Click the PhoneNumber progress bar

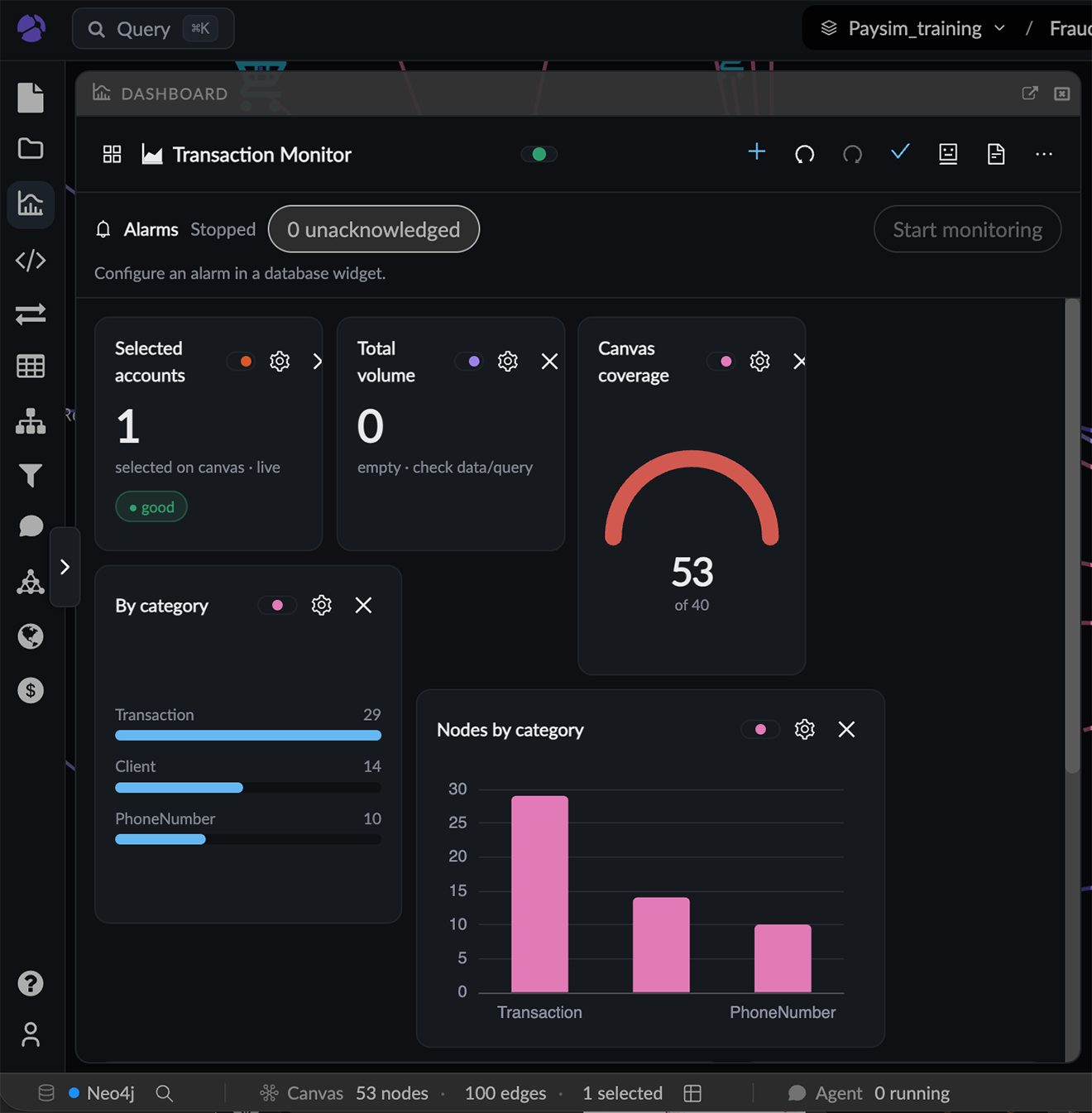(x=248, y=839)
